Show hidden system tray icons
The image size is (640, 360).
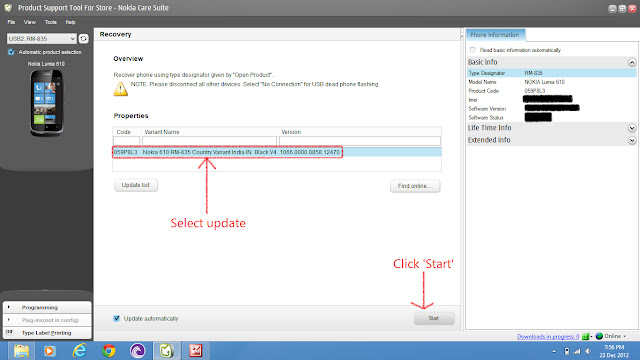click(x=554, y=351)
